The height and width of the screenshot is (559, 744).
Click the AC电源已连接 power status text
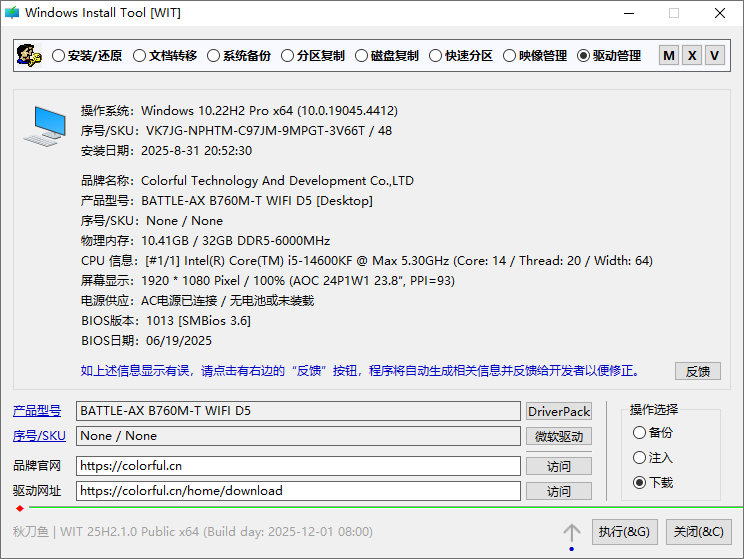[227, 300]
